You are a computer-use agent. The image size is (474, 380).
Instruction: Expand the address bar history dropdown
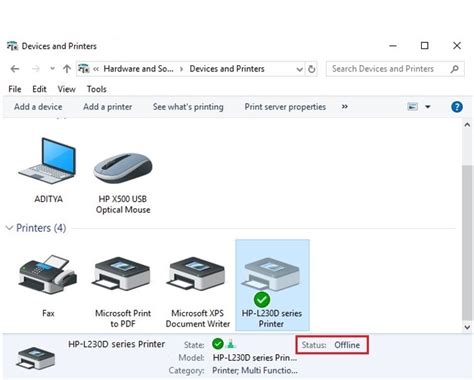[x=299, y=69]
